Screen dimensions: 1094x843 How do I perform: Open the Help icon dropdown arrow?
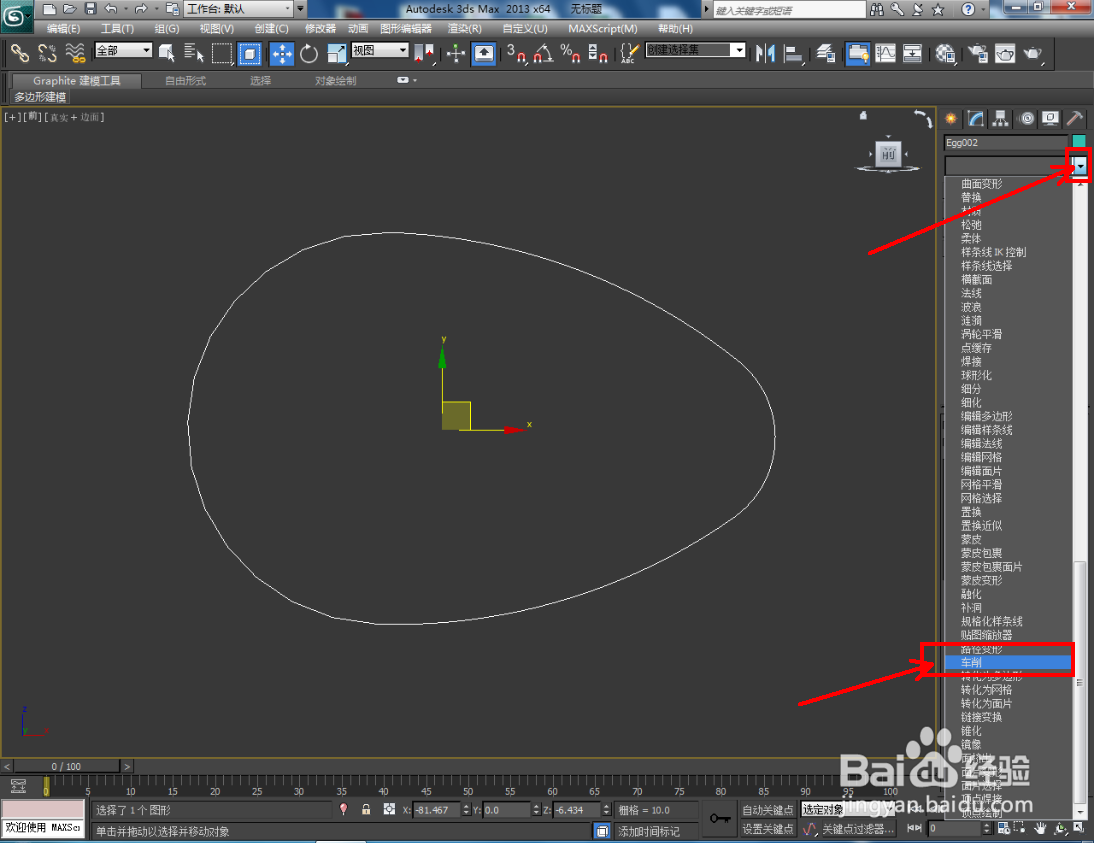981,9
